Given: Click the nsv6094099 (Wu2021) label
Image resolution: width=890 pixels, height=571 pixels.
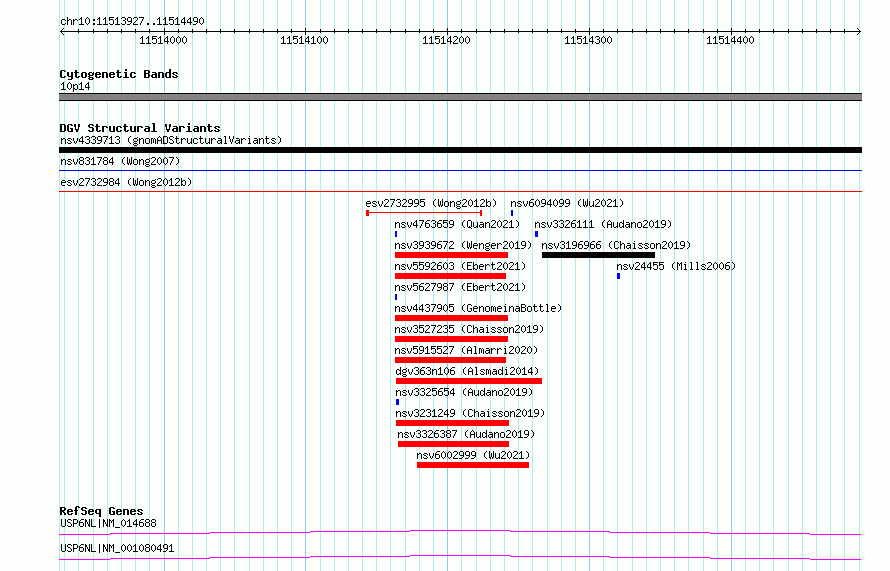Looking at the screenshot, I should click(566, 203).
